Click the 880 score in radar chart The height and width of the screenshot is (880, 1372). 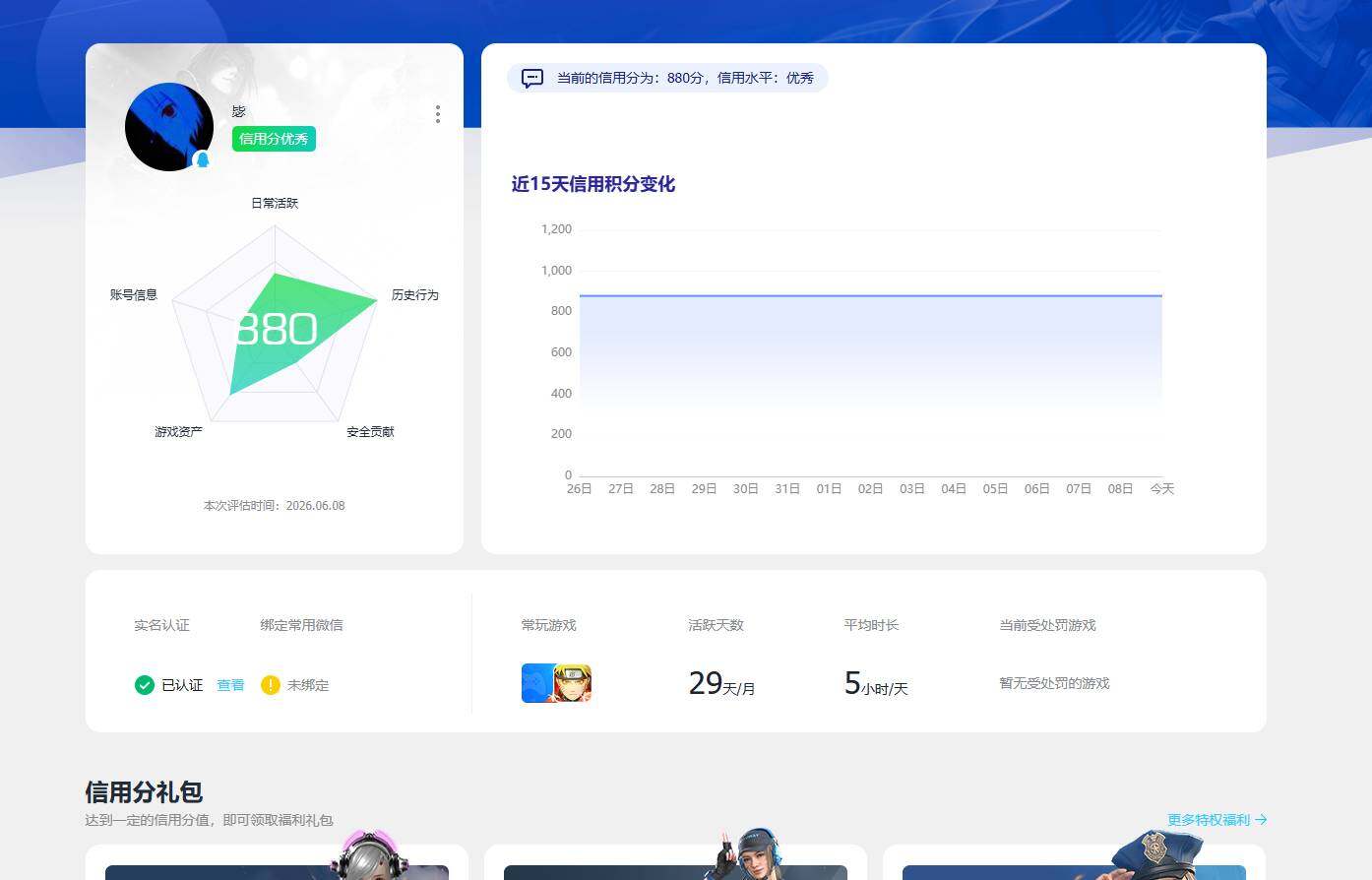277,329
